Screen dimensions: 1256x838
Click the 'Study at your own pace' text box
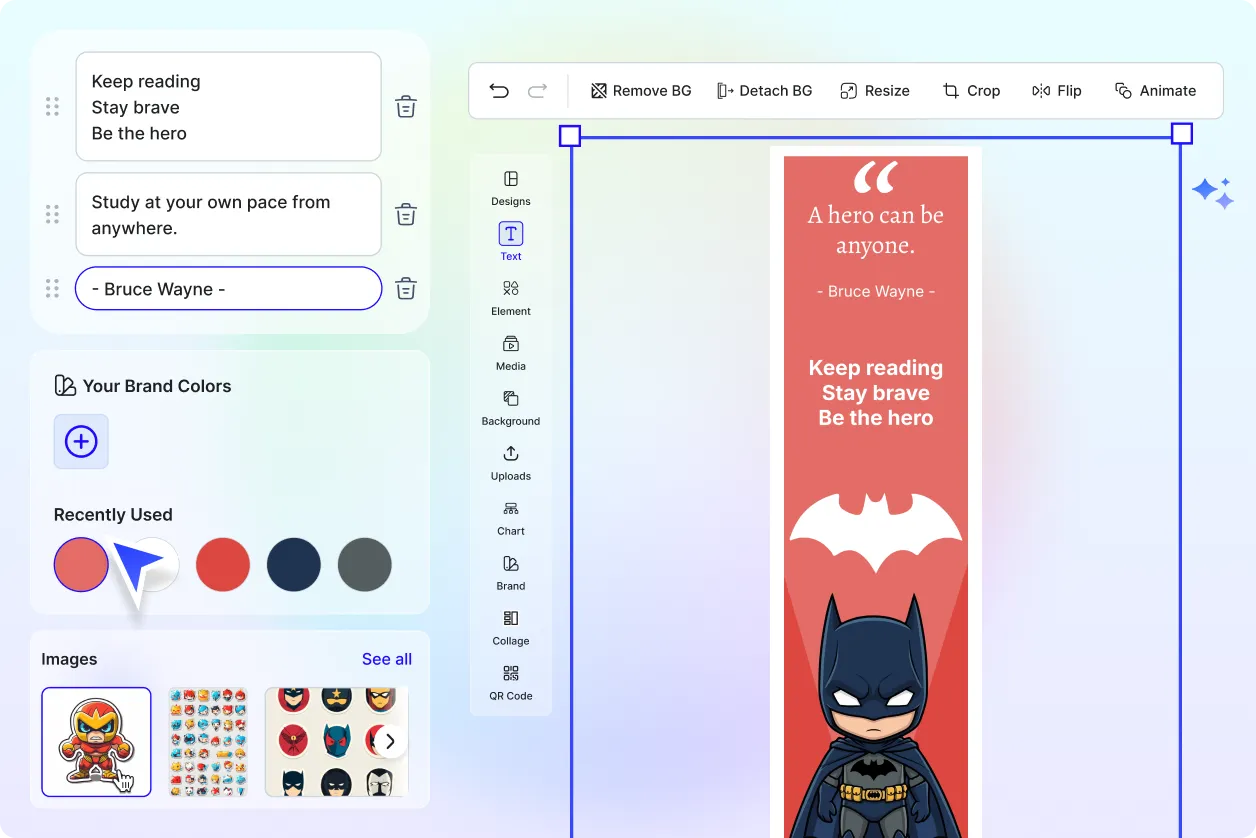coord(228,214)
